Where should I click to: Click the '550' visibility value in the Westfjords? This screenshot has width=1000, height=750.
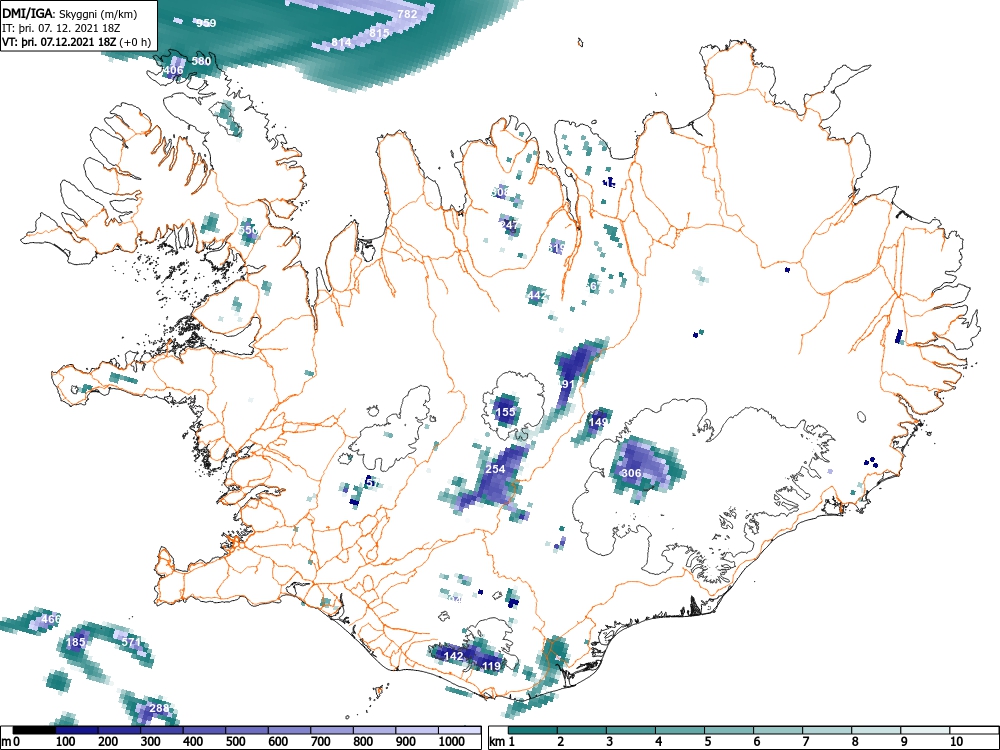pyautogui.click(x=248, y=230)
